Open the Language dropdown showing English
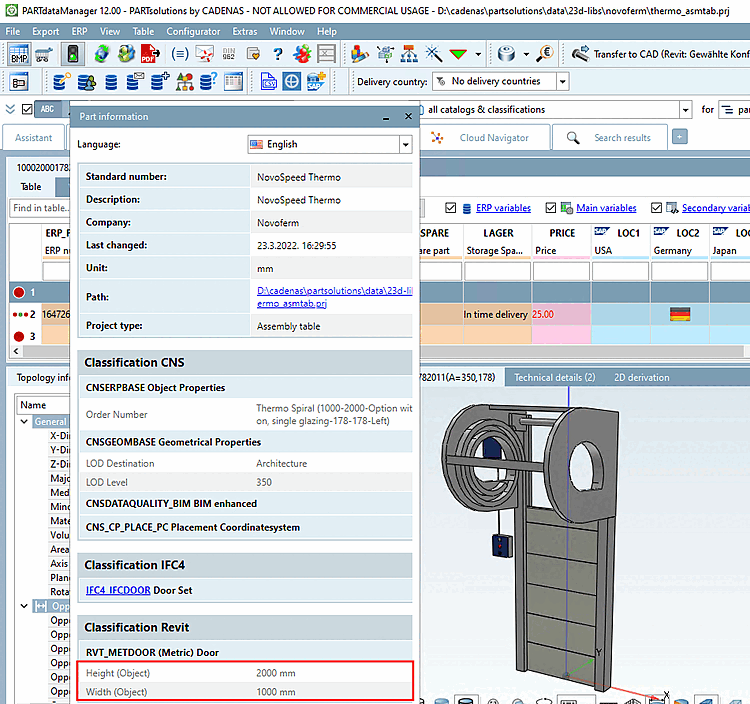750x704 pixels. (329, 144)
